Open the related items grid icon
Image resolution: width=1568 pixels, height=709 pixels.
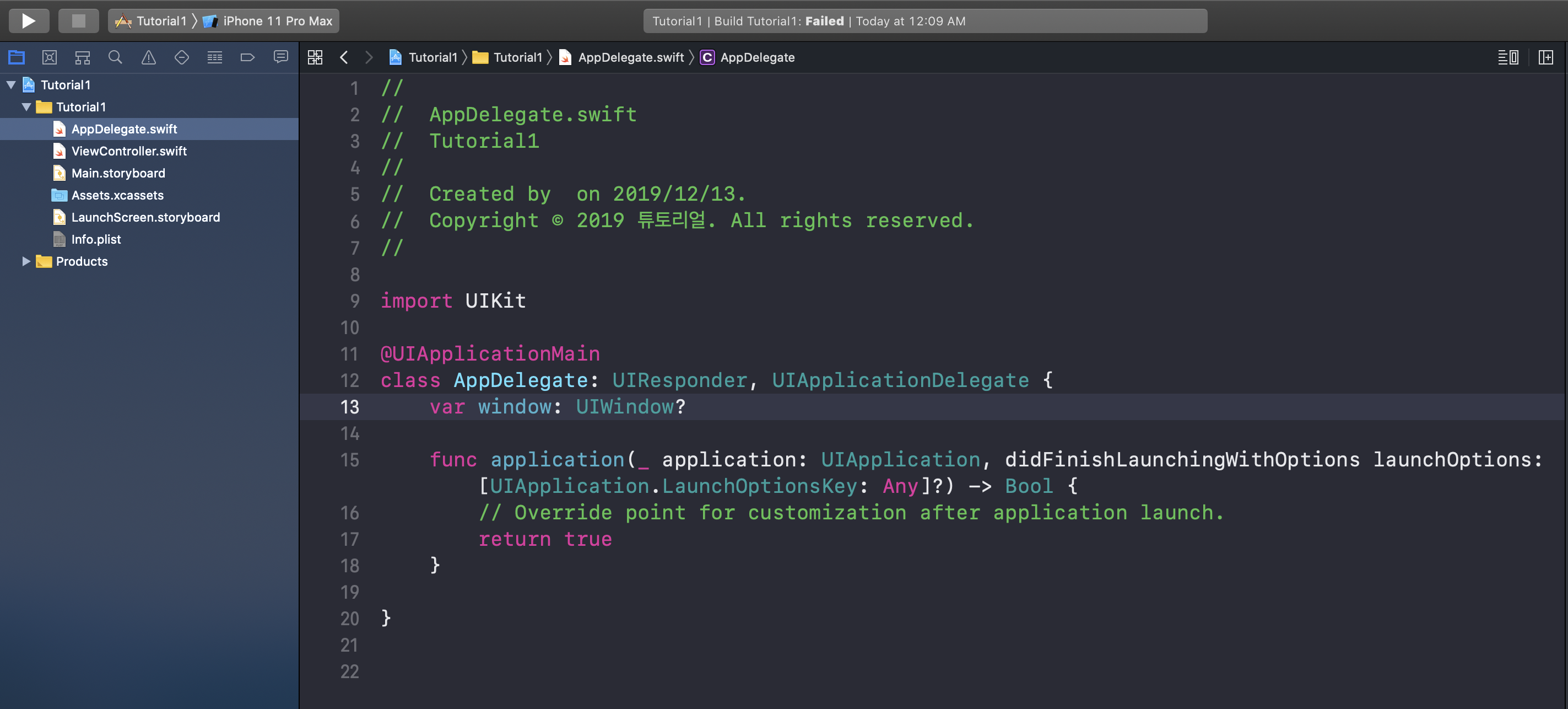[315, 57]
